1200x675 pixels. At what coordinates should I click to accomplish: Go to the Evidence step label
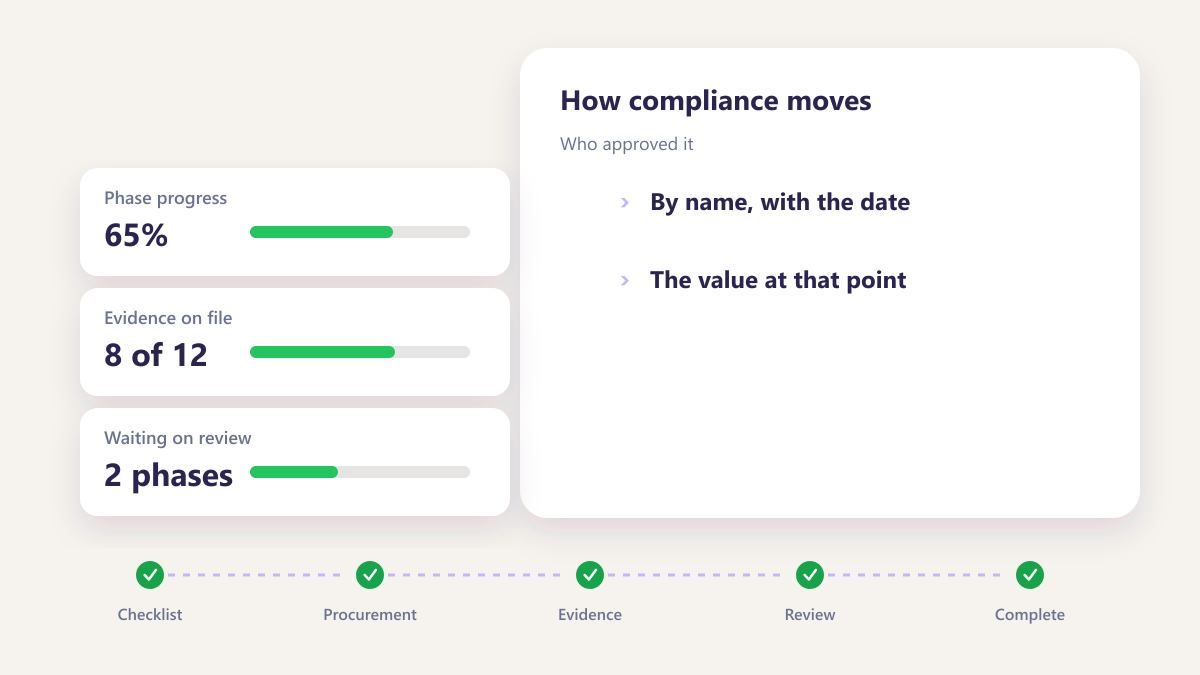pyautogui.click(x=590, y=614)
